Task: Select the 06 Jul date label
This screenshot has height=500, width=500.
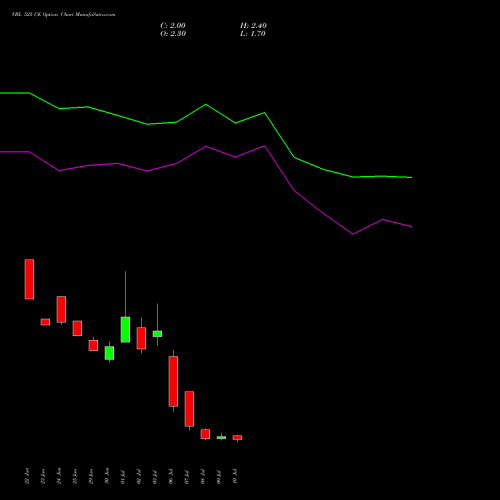Action: pyautogui.click(x=171, y=477)
